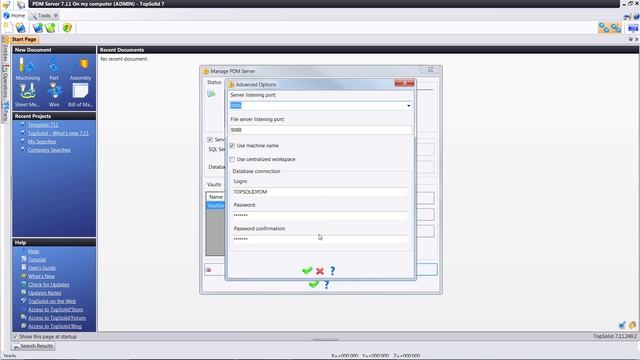This screenshot has width=640, height=360.
Task: Click the green export toolbar icon
Action: (50, 27)
